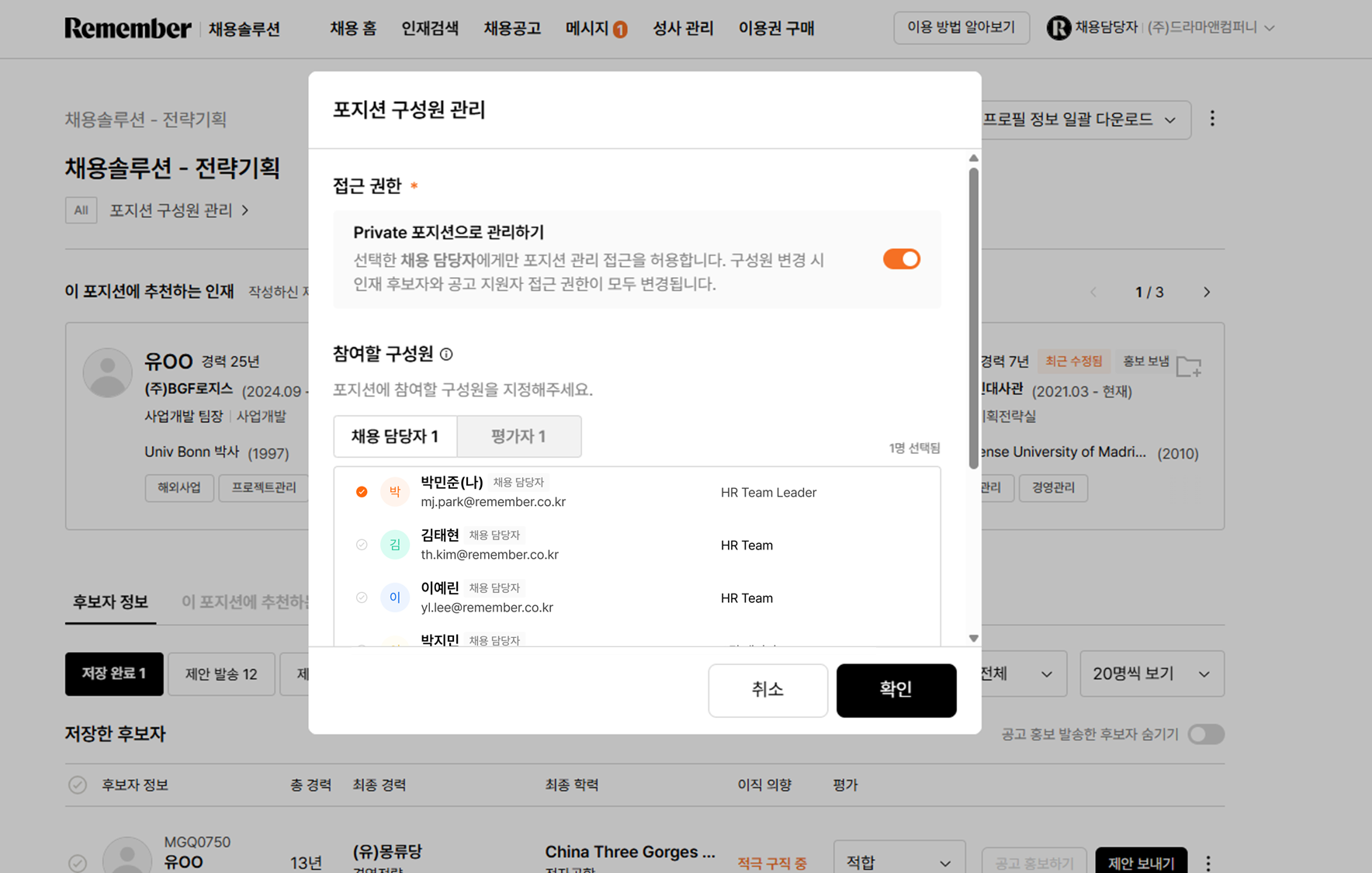Screen dimensions: 1372x873
Task: Open the 적합 evaluation dropdown
Action: (899, 861)
